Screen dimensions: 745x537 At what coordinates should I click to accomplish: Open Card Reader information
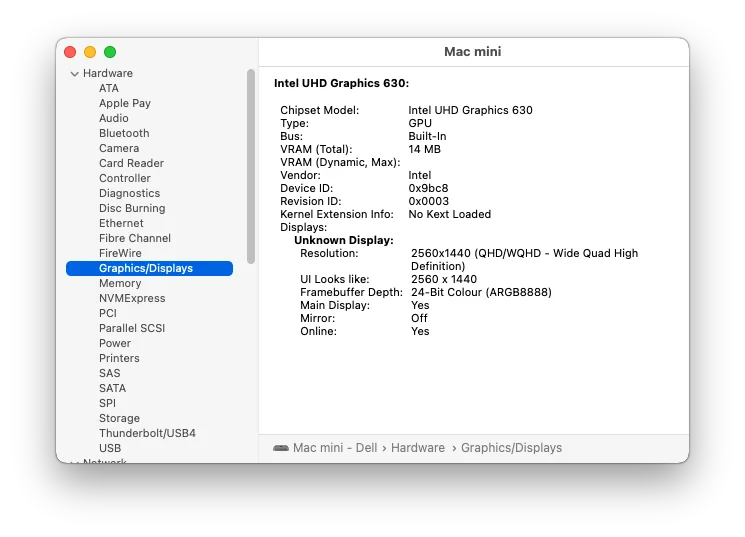(x=131, y=163)
